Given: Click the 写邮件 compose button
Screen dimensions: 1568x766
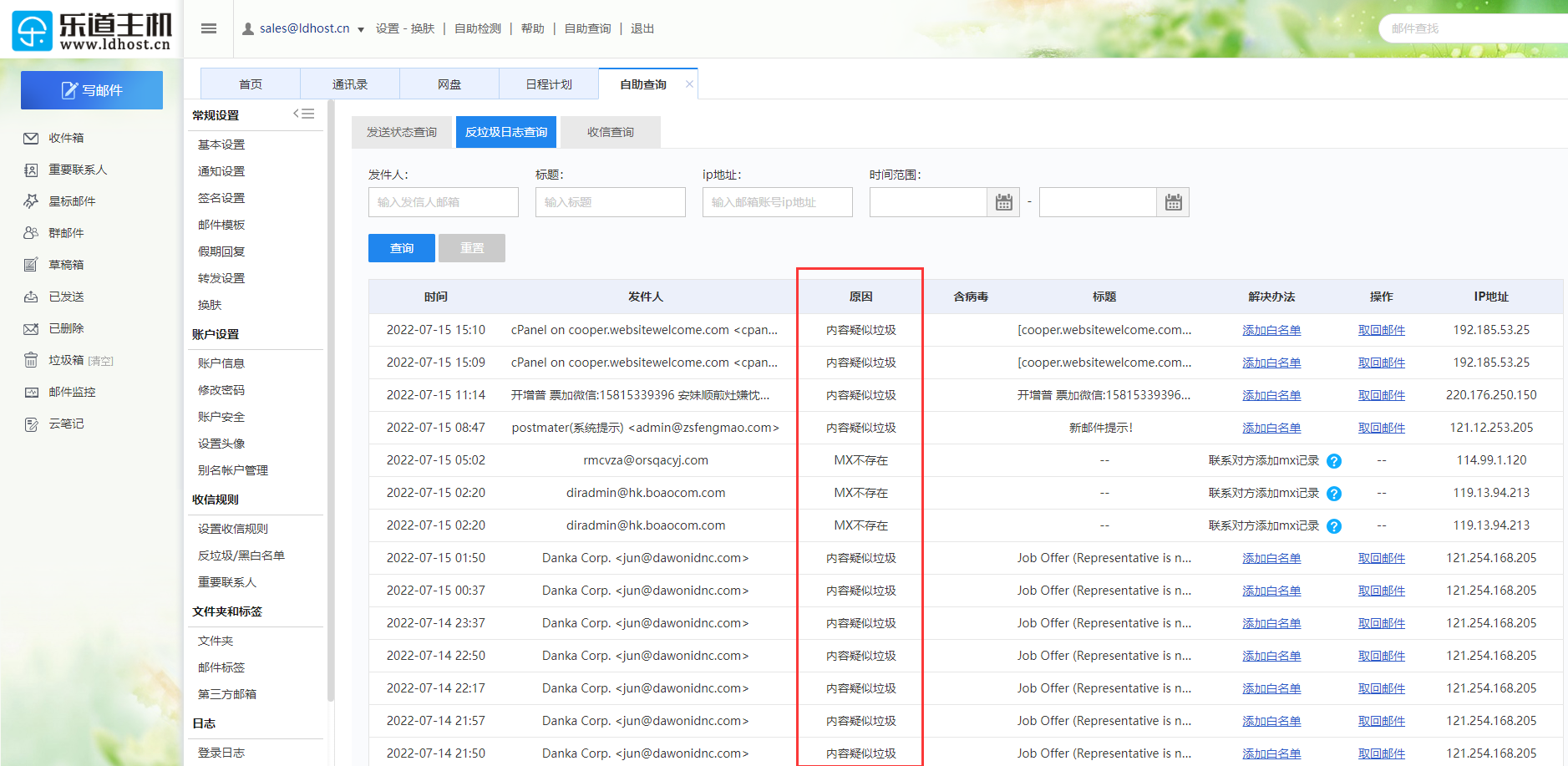Looking at the screenshot, I should pyautogui.click(x=92, y=90).
